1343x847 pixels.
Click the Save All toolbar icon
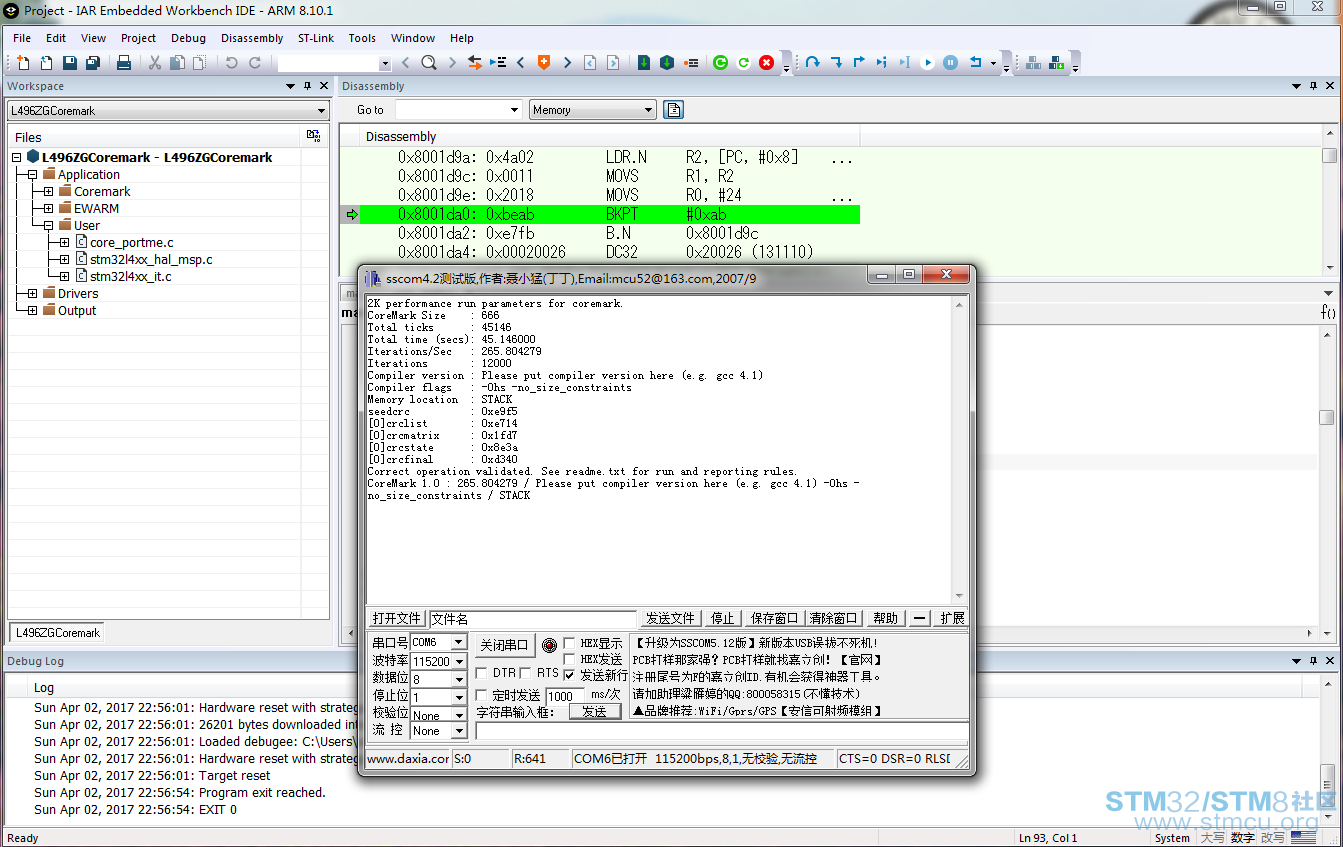point(93,63)
